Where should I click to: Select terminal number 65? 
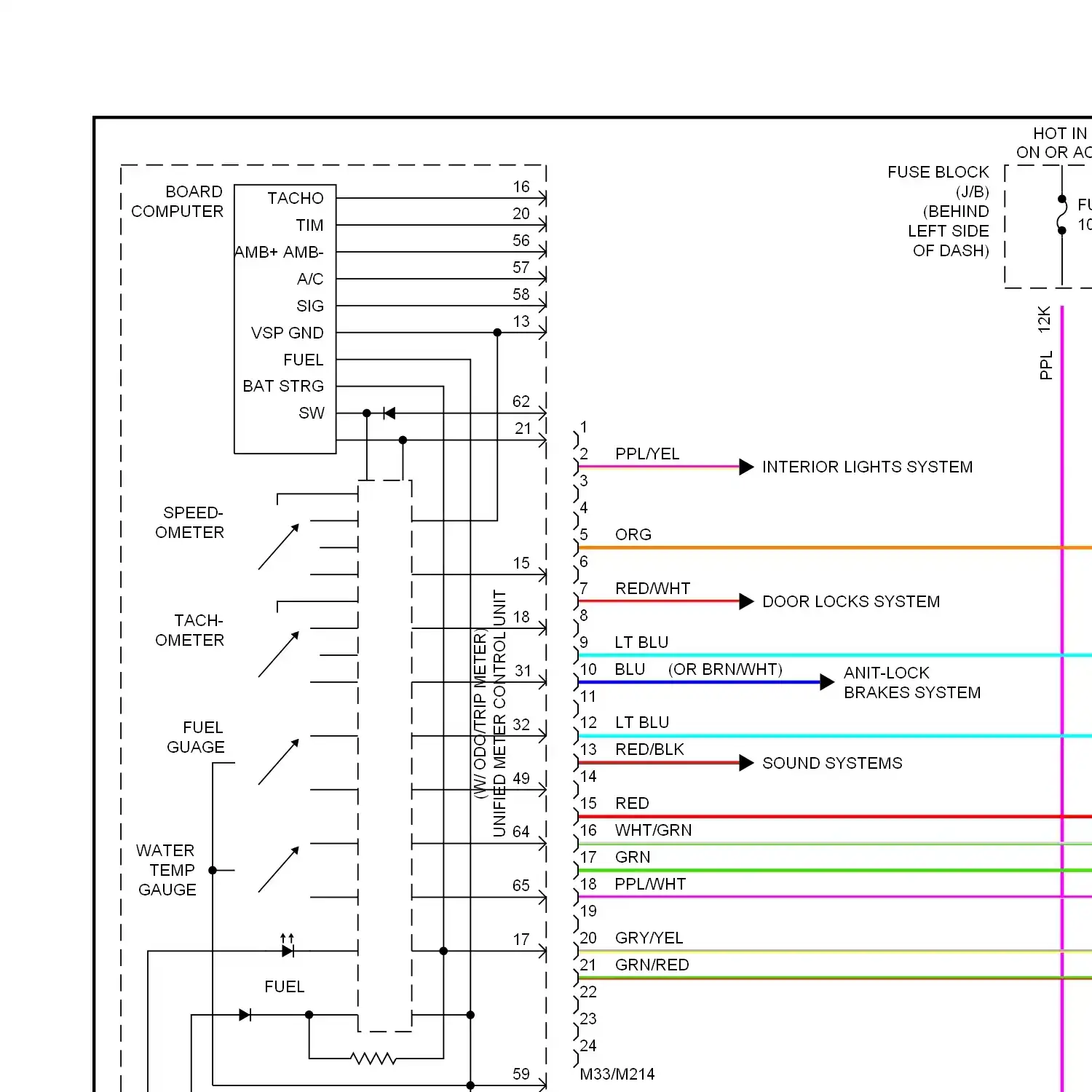tap(521, 885)
